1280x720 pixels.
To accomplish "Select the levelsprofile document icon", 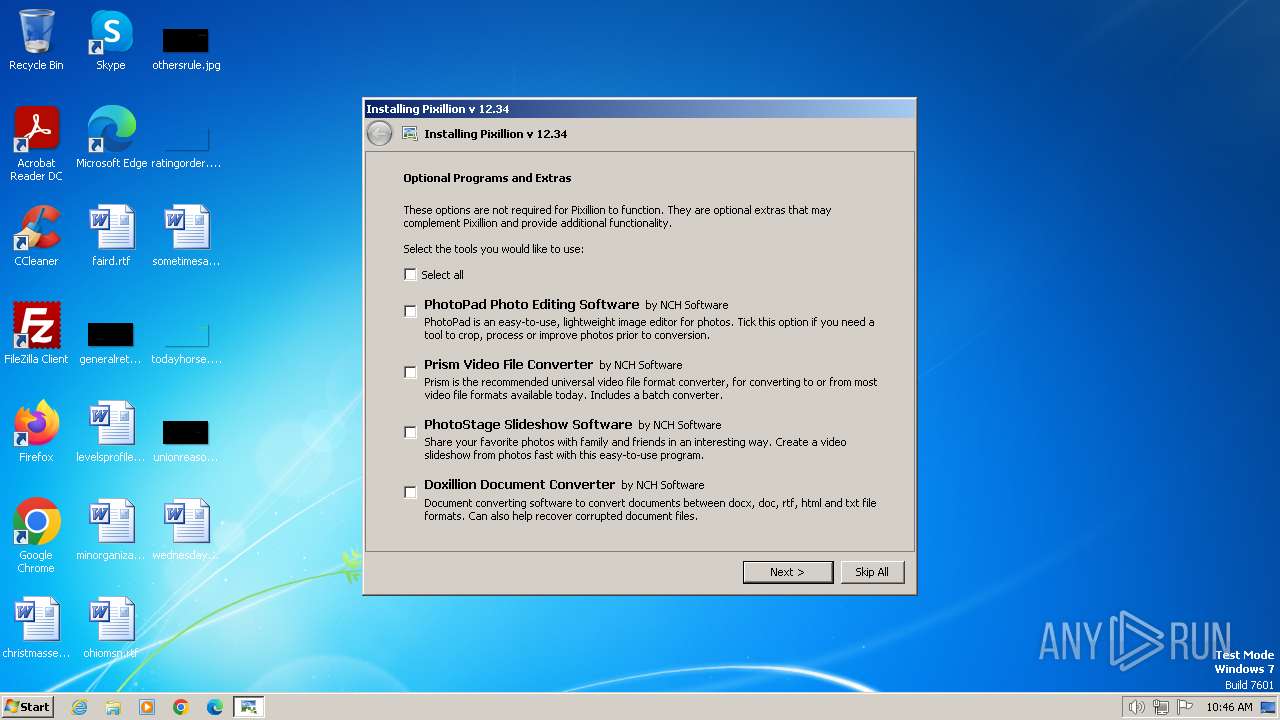I will pos(111,432).
